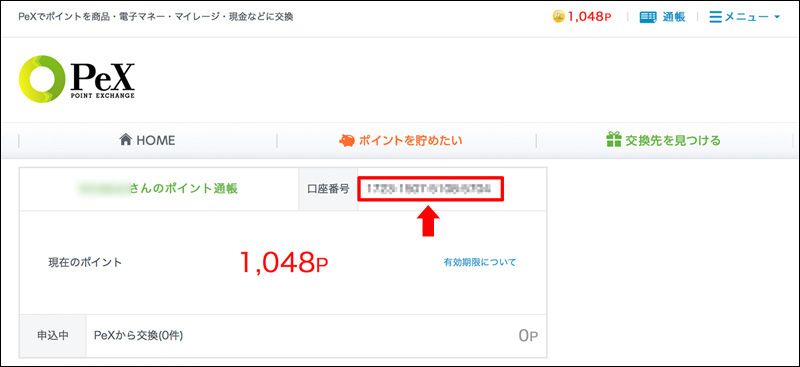Screen dimensions: 800x367
Task: Click the さんのポイント通帳 heading
Action: pyautogui.click(x=184, y=188)
